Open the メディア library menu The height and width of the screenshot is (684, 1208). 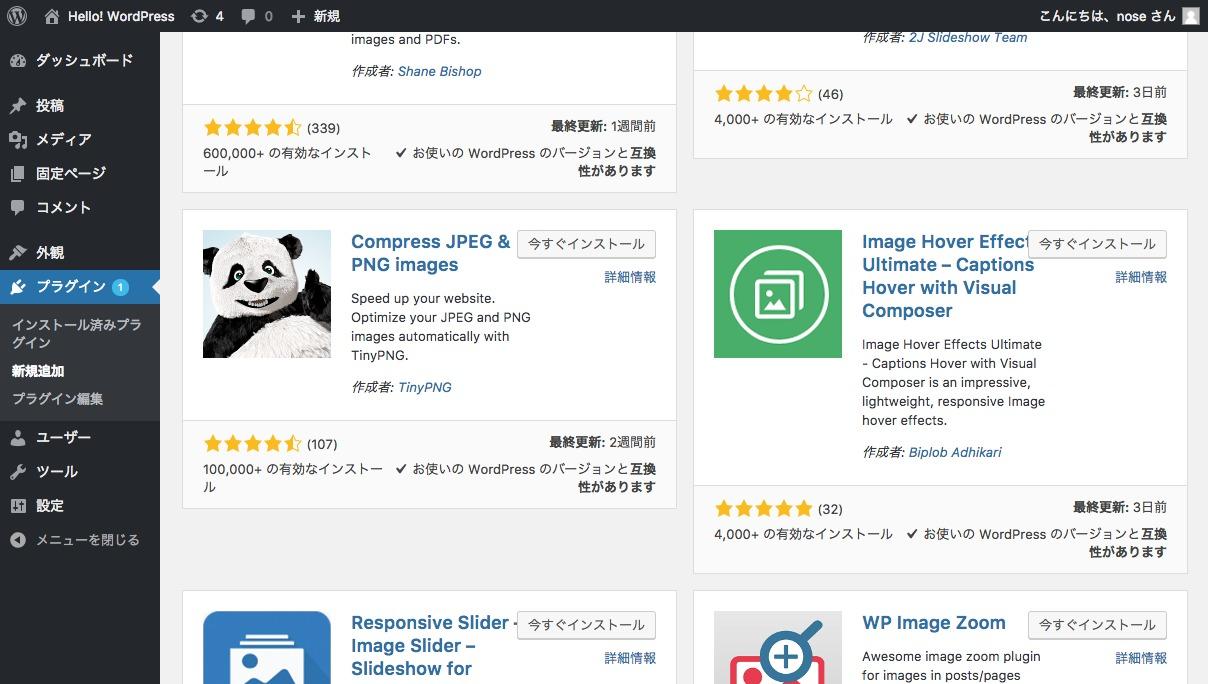pyautogui.click(x=64, y=140)
